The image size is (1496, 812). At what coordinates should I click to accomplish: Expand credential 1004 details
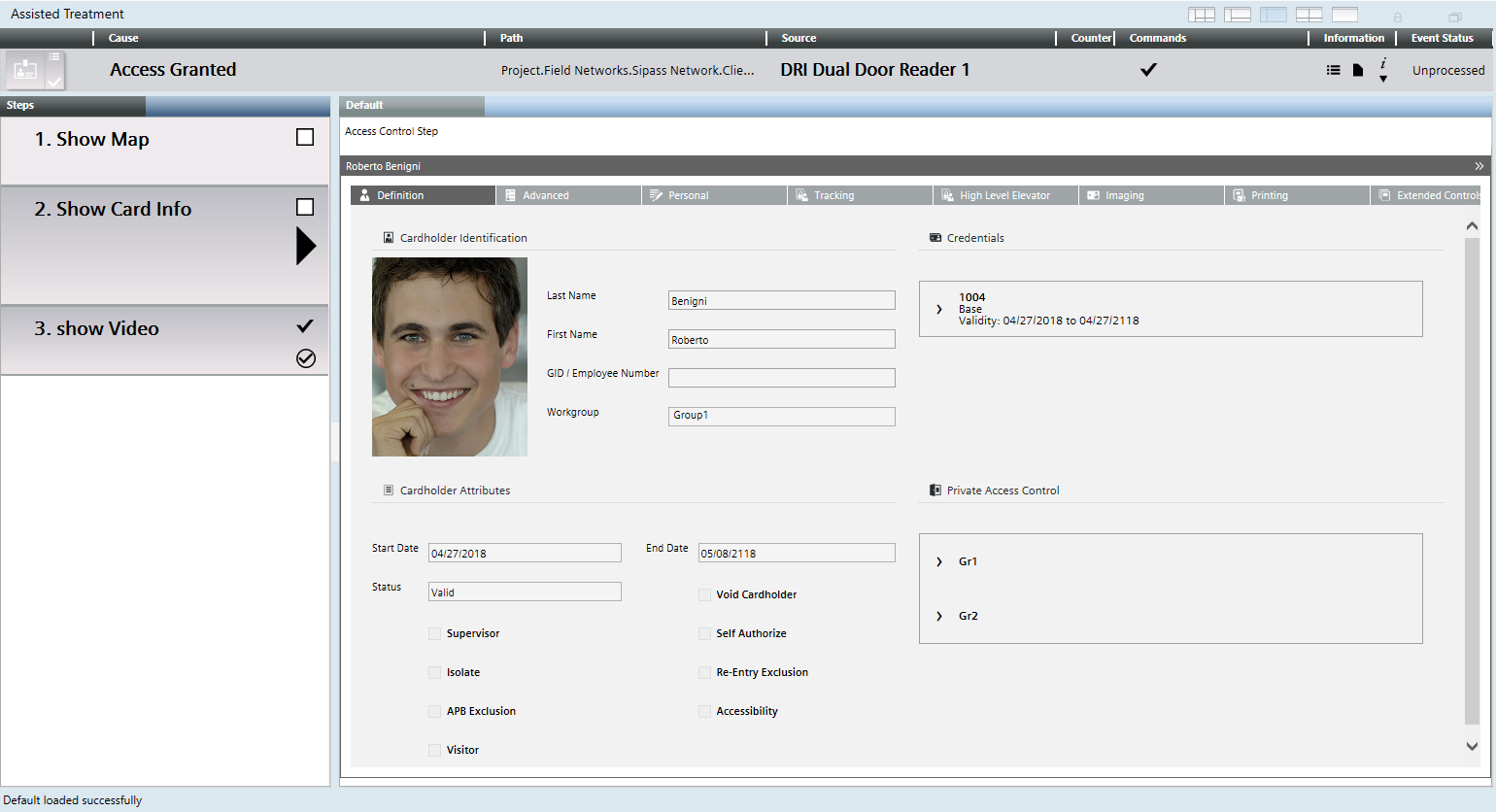pos(939,309)
